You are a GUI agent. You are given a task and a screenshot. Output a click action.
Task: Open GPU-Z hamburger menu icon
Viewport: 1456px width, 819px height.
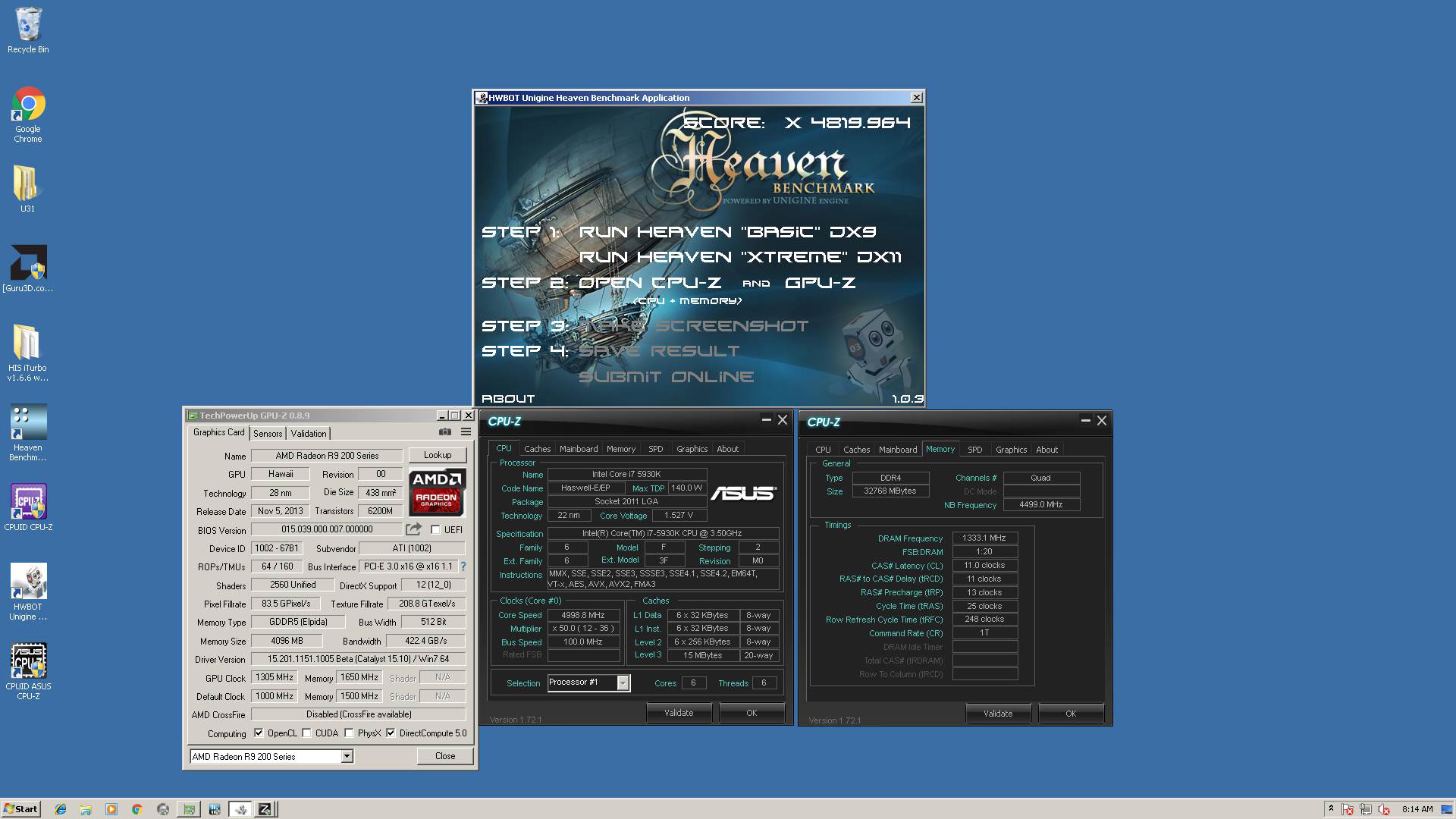(x=466, y=431)
